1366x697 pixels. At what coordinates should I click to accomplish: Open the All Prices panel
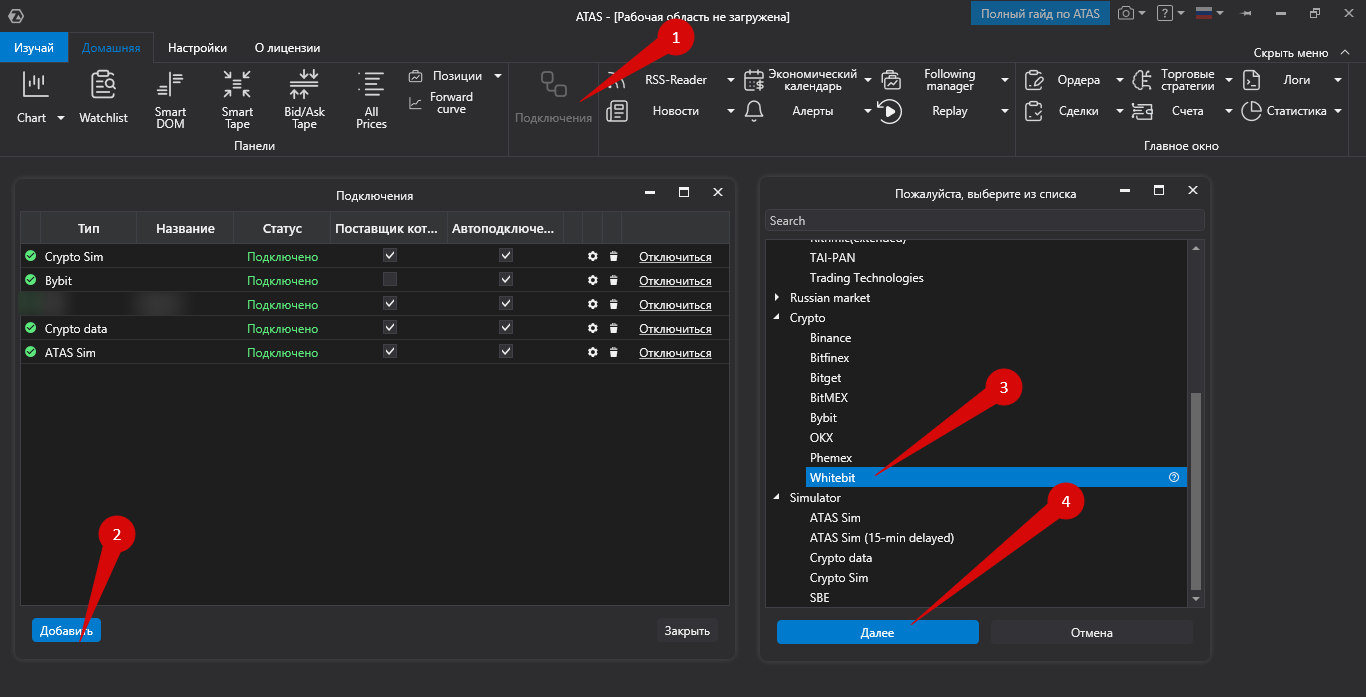pyautogui.click(x=371, y=99)
